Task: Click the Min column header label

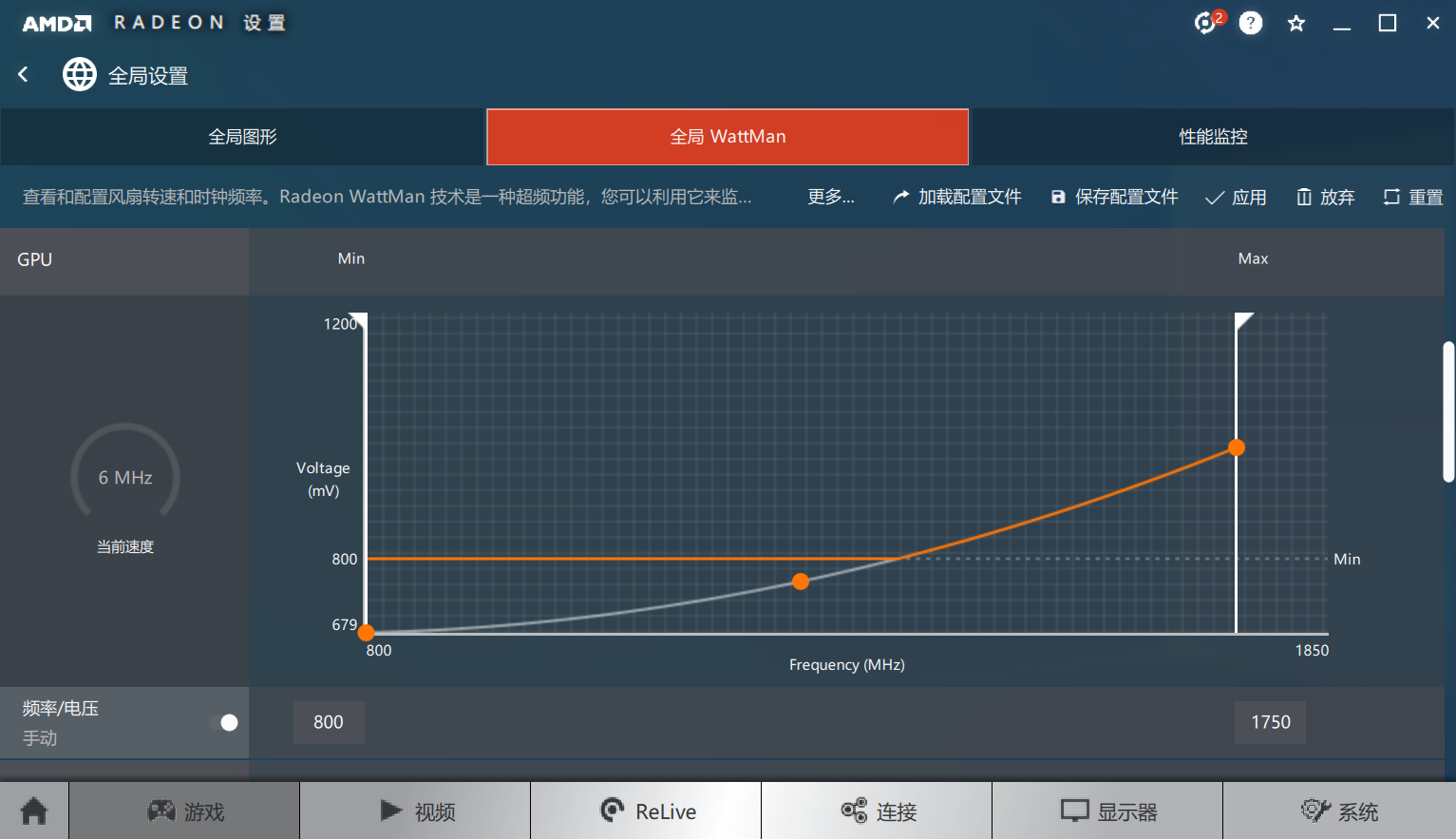Action: point(351,258)
